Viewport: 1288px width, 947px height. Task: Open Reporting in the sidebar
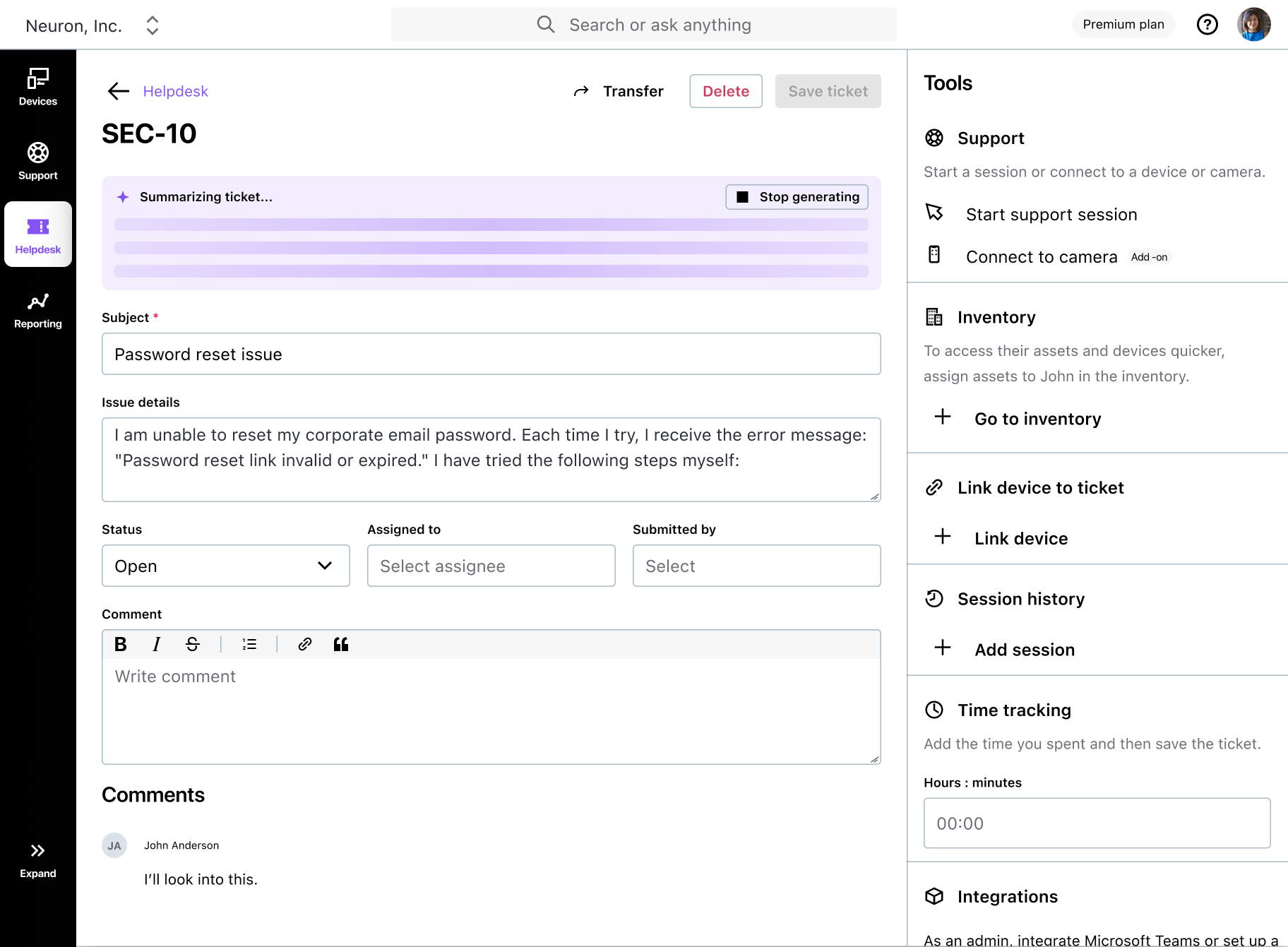pyautogui.click(x=38, y=310)
